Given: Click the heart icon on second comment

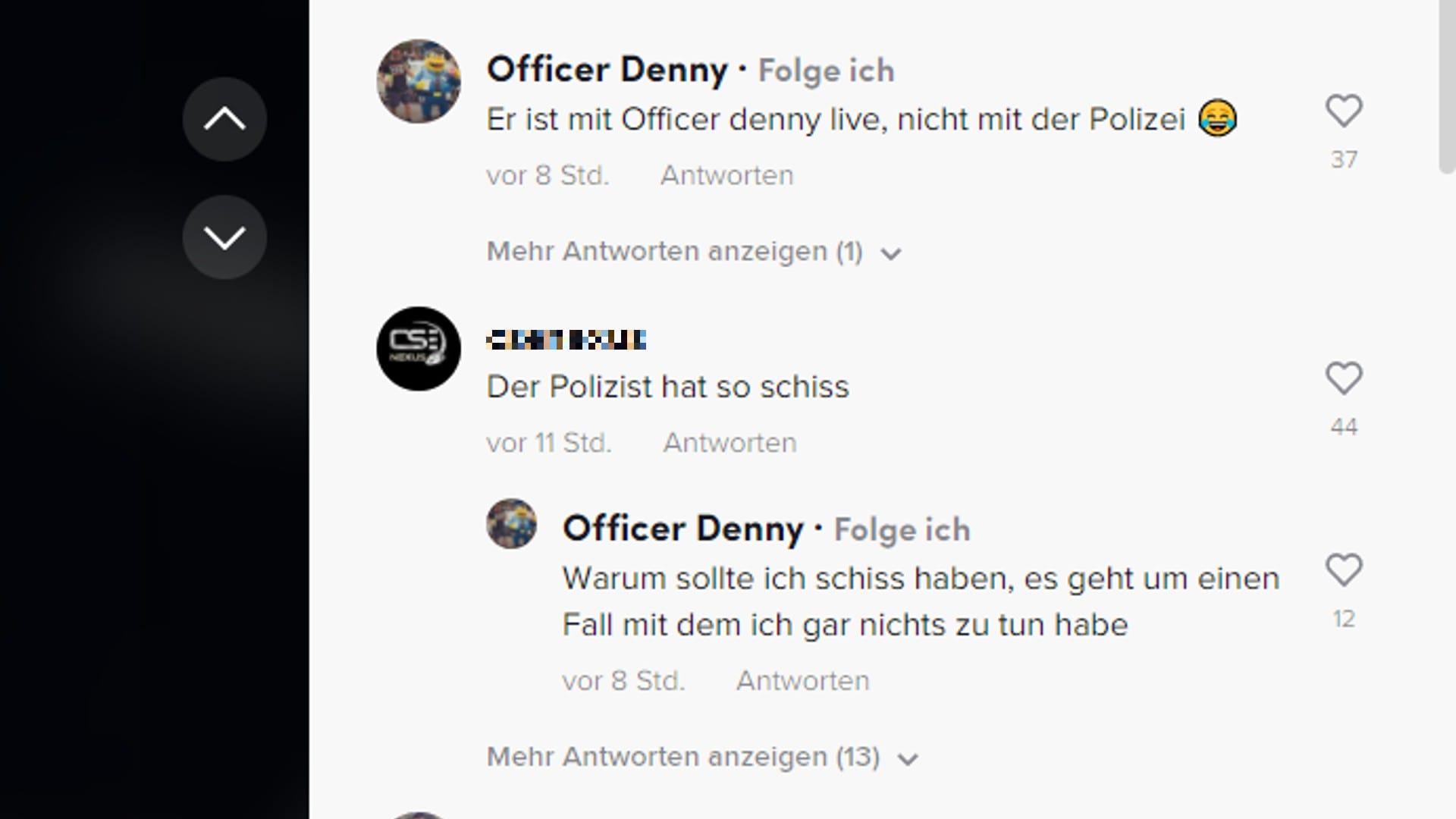Looking at the screenshot, I should click(1345, 378).
